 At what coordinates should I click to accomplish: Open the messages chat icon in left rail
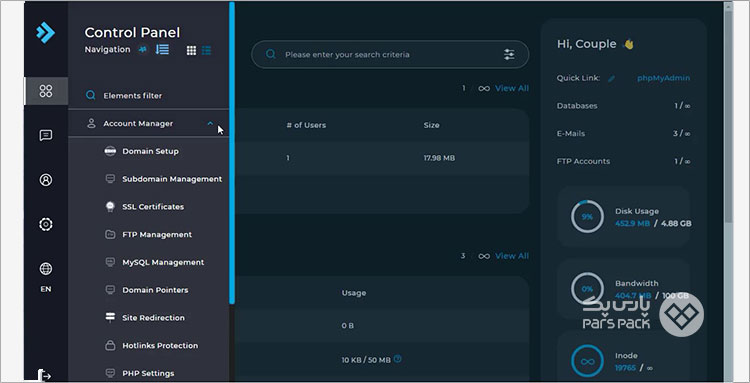pos(46,135)
